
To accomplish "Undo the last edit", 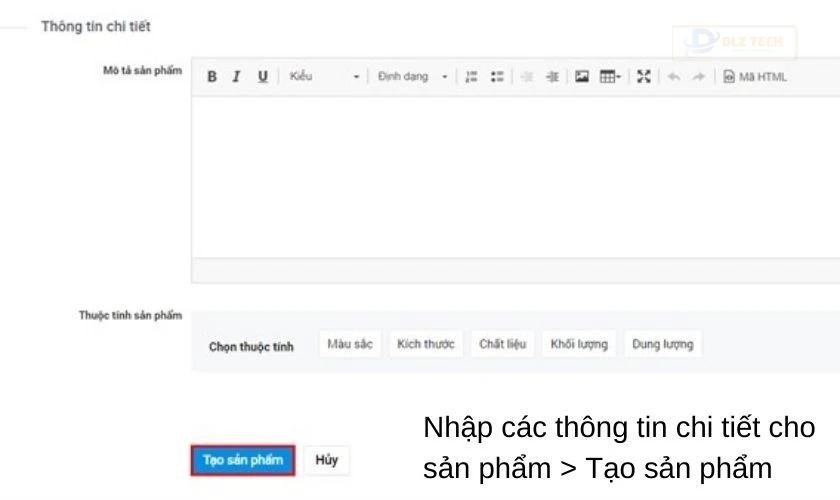I will tap(673, 77).
